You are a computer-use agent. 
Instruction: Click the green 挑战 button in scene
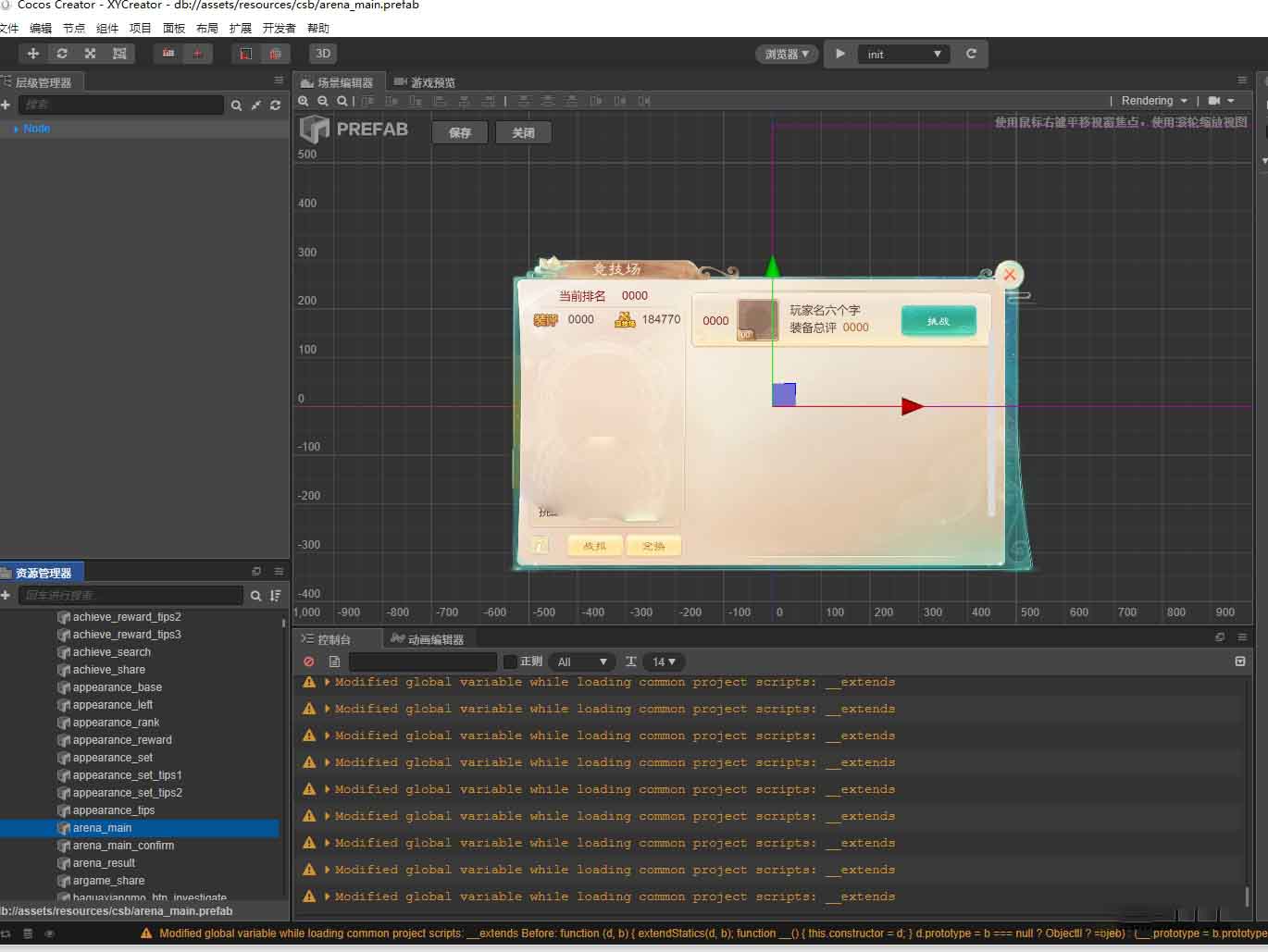point(939,320)
